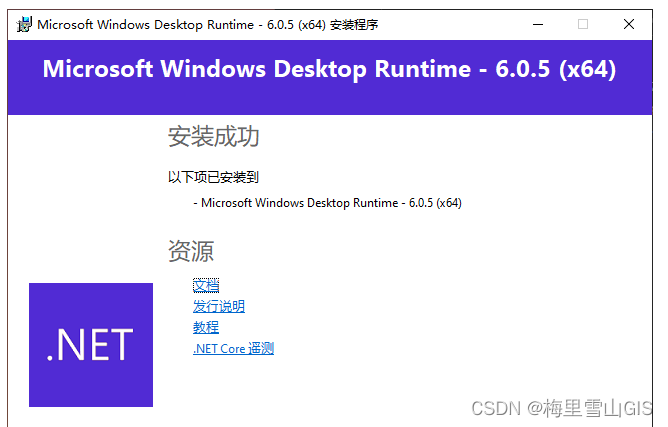Image resolution: width=668 pixels, height=427 pixels.
Task: Open the 教程 tutorial link
Action: coord(206,327)
